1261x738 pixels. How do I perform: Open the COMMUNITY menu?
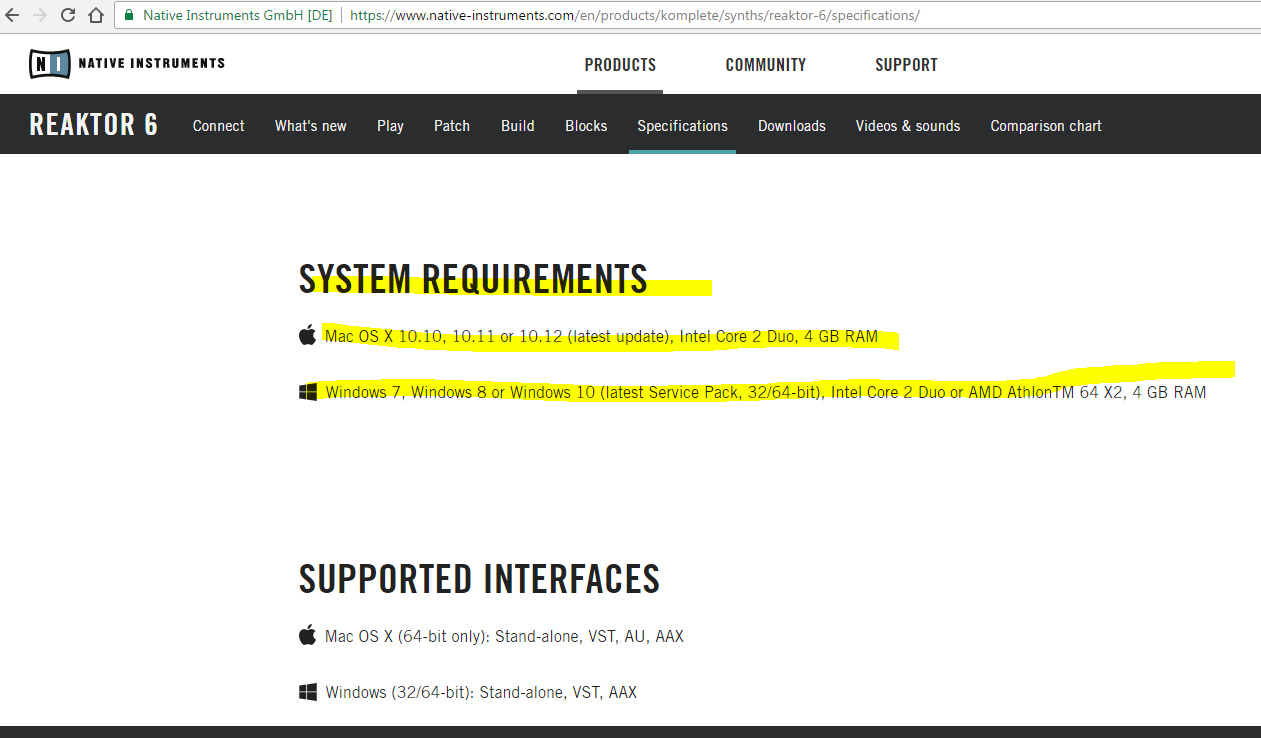[x=766, y=65]
